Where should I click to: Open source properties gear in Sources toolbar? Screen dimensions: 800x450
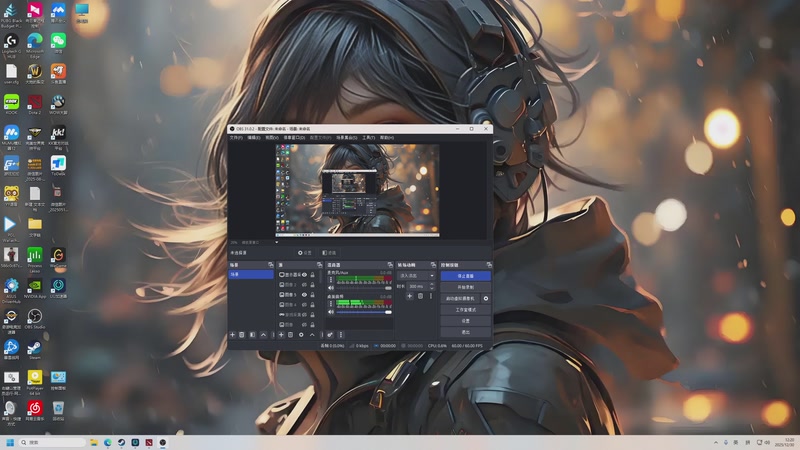[x=301, y=335]
